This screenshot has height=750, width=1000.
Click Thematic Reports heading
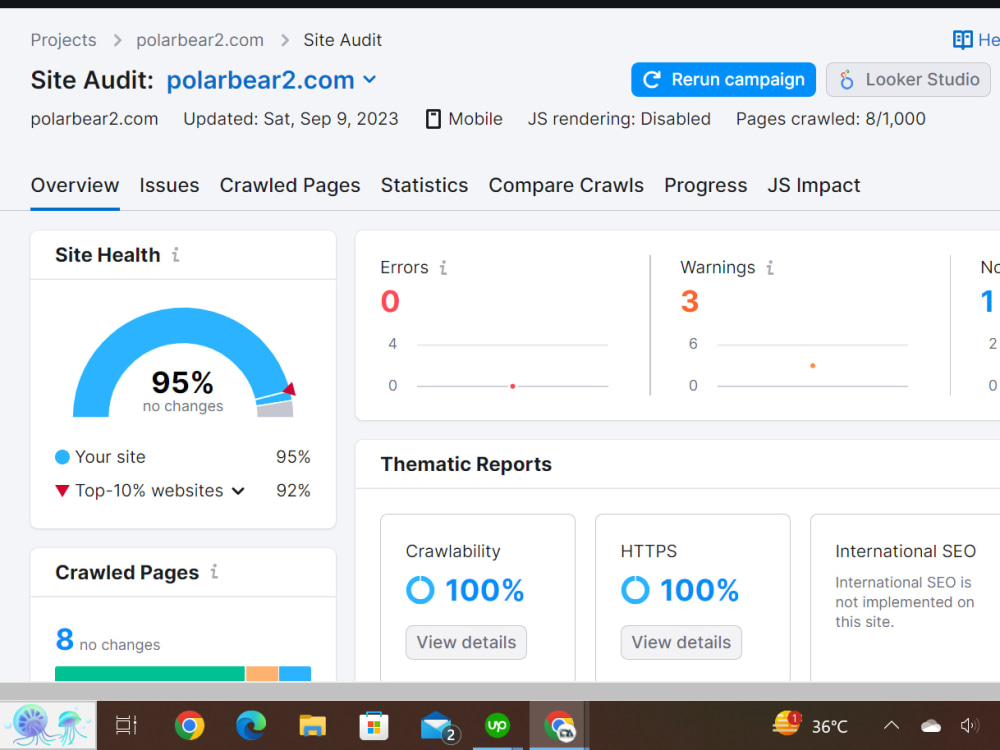[466, 464]
